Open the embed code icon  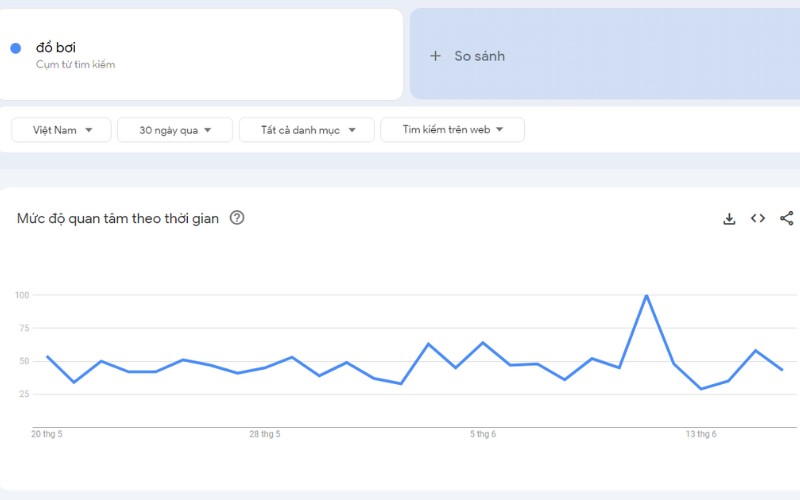coord(758,219)
